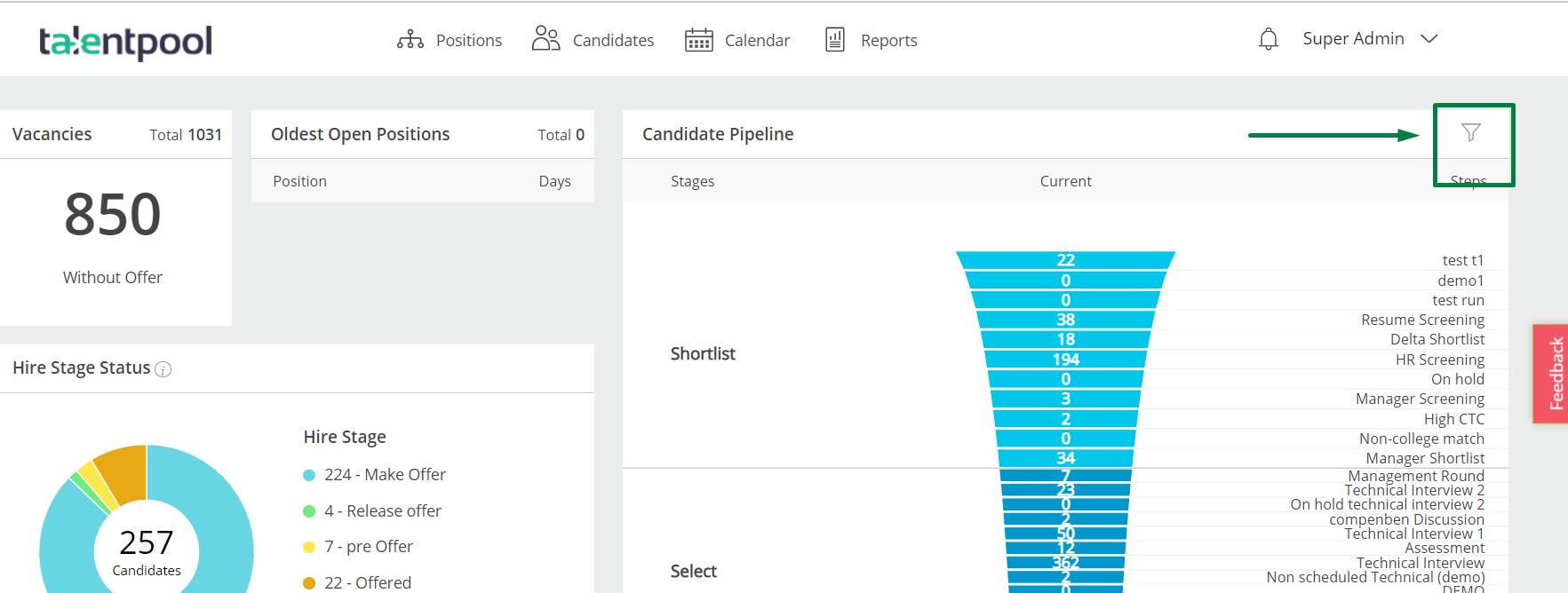This screenshot has width=1568, height=593.
Task: Click 'Candidate Pipeline' heading
Action: point(718,134)
